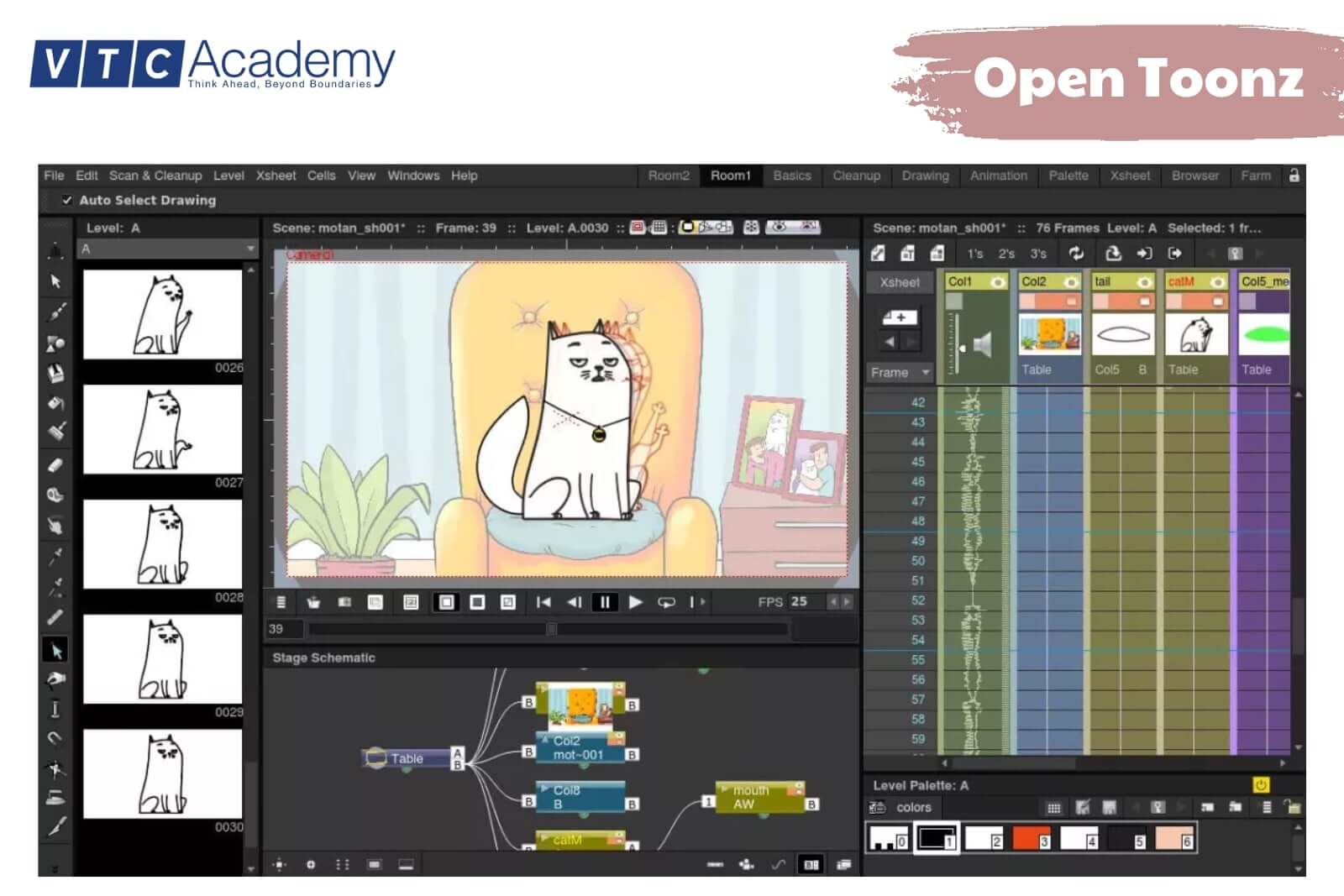Select the drawing thumbnail numbered 0028

(x=162, y=546)
